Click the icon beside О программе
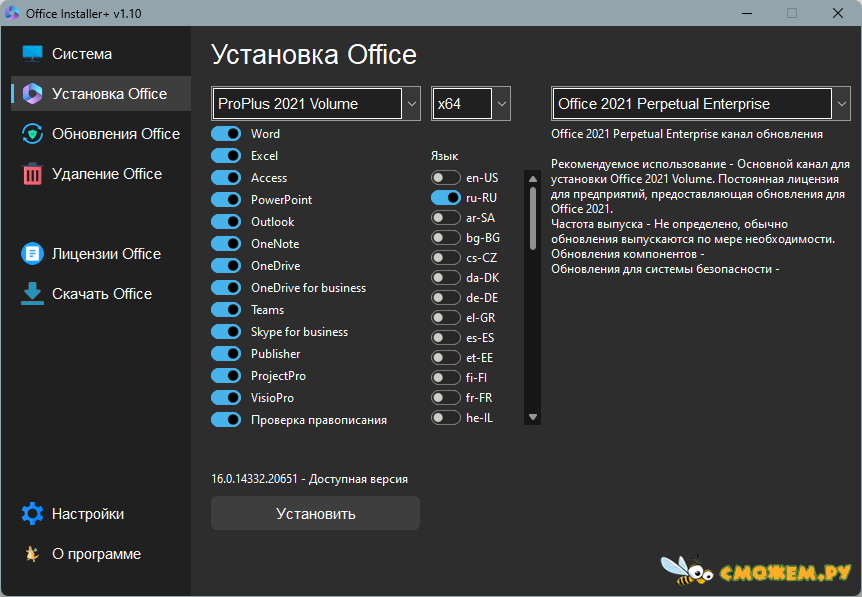Viewport: 862px width, 597px height. 32,554
